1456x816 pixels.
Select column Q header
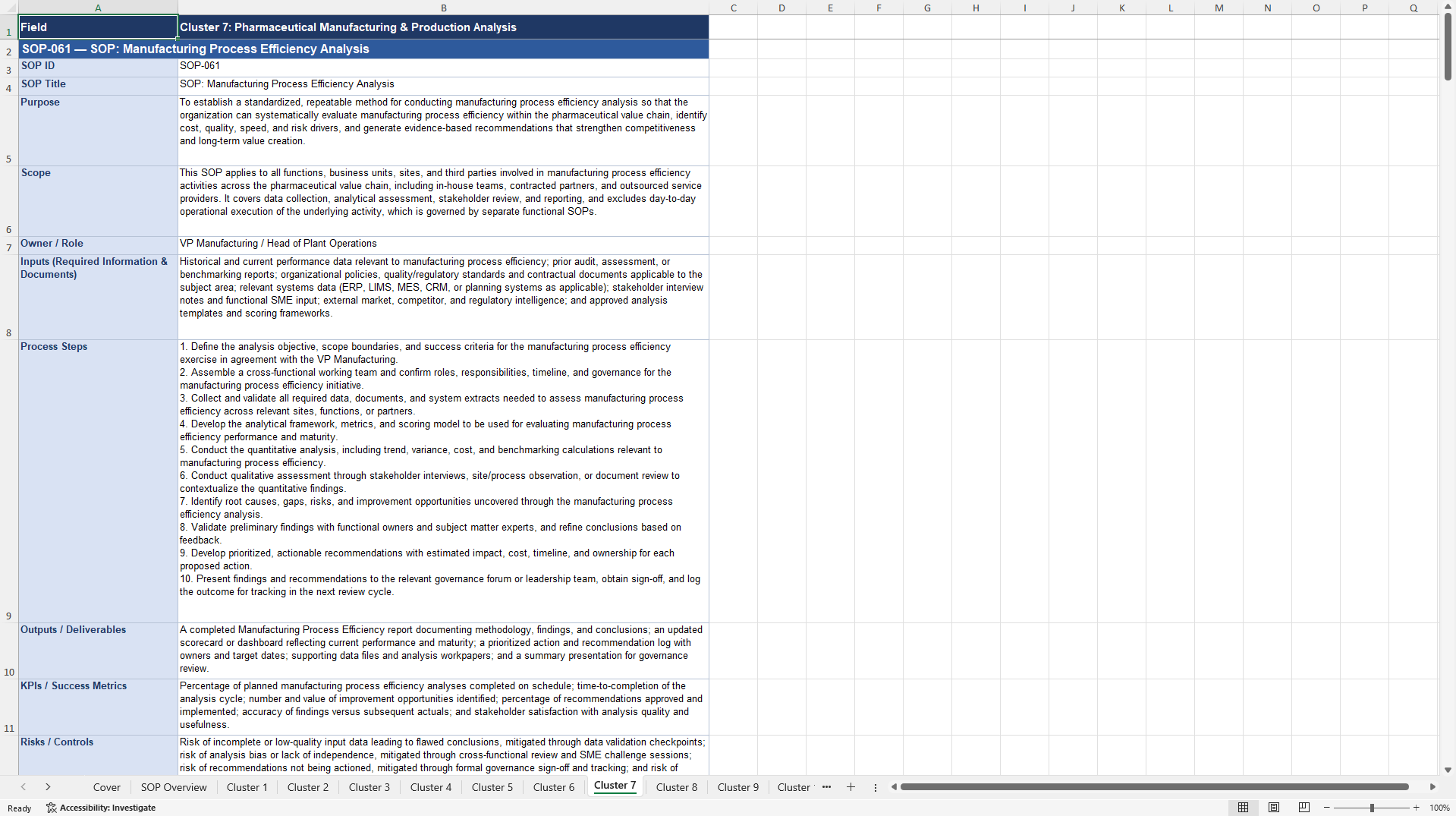tap(1413, 8)
